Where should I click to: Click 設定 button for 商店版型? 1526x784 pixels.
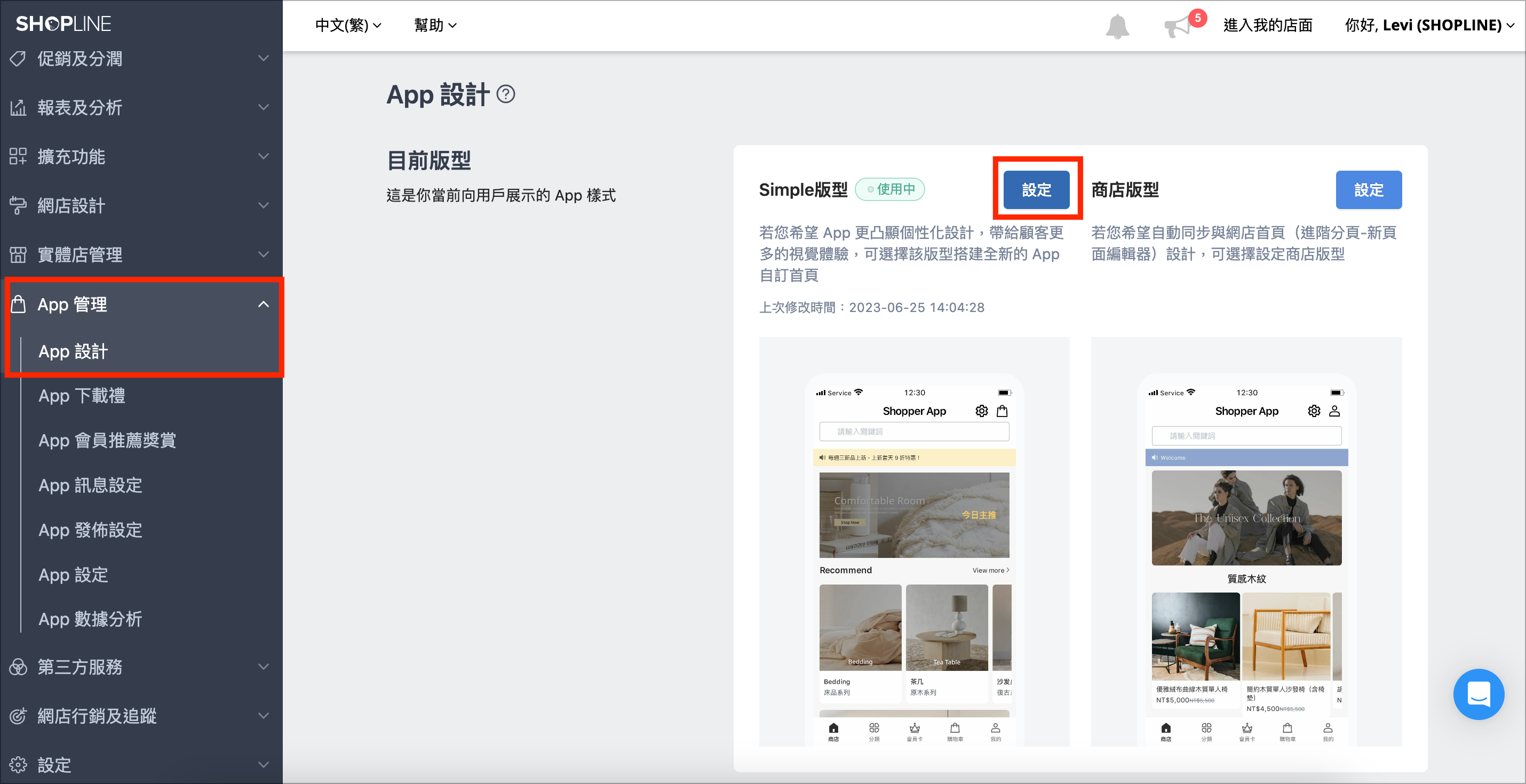click(x=1369, y=189)
